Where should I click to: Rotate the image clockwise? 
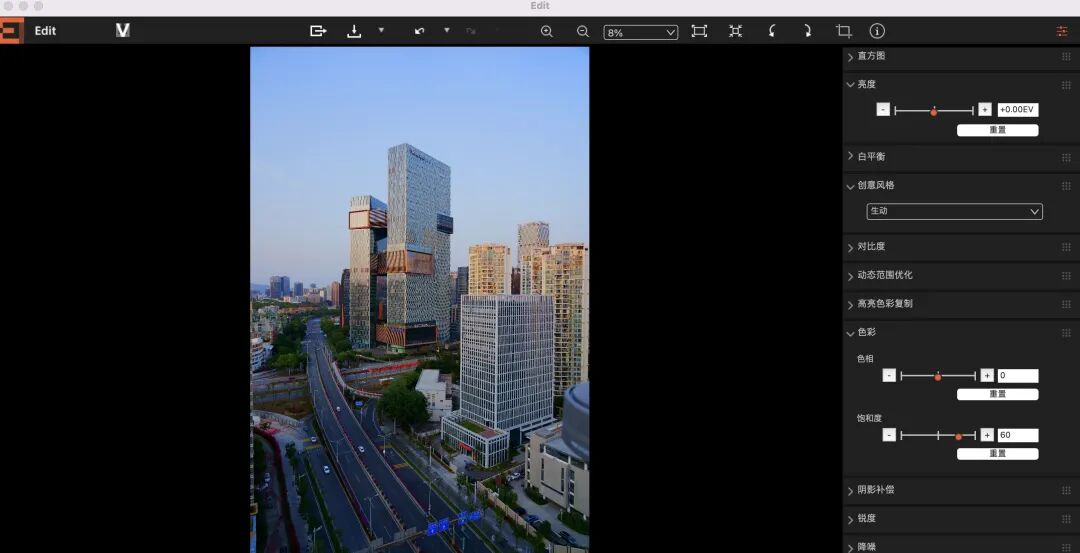click(807, 31)
